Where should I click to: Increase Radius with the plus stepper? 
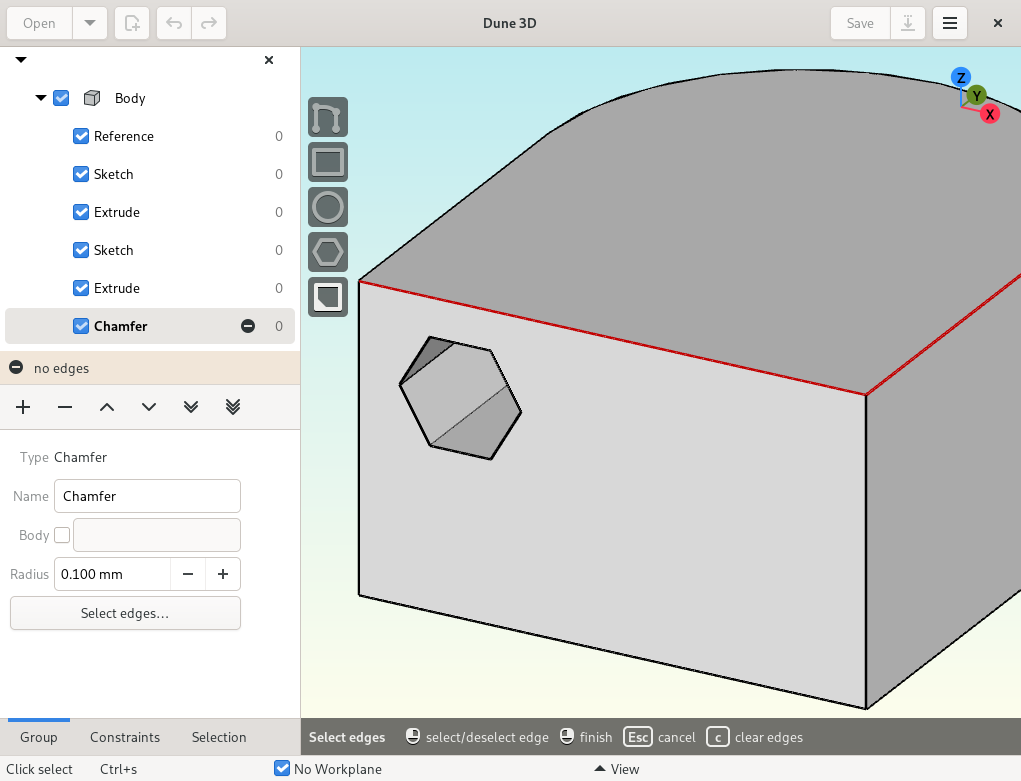coord(223,574)
